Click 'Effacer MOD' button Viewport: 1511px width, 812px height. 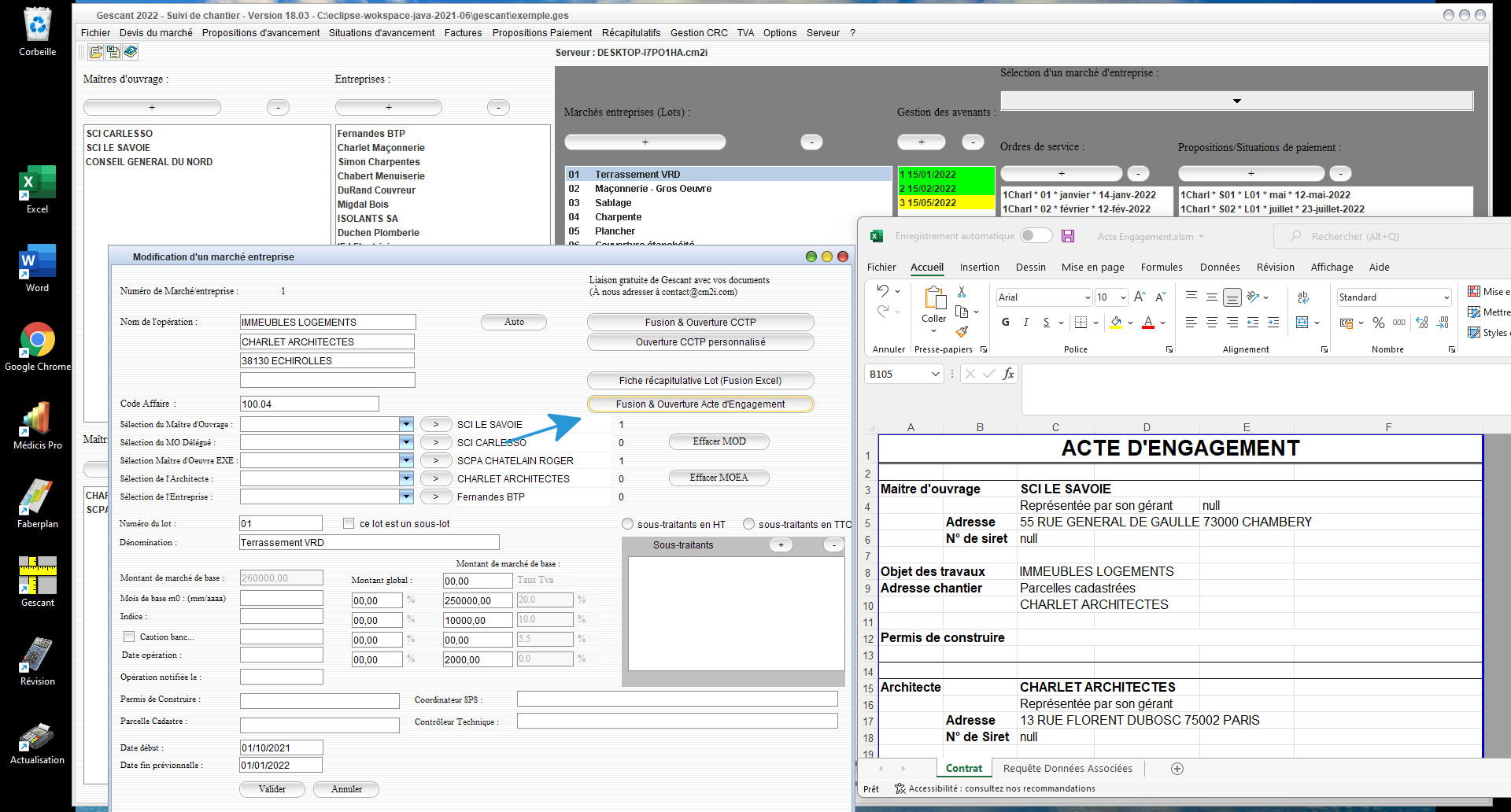point(719,441)
